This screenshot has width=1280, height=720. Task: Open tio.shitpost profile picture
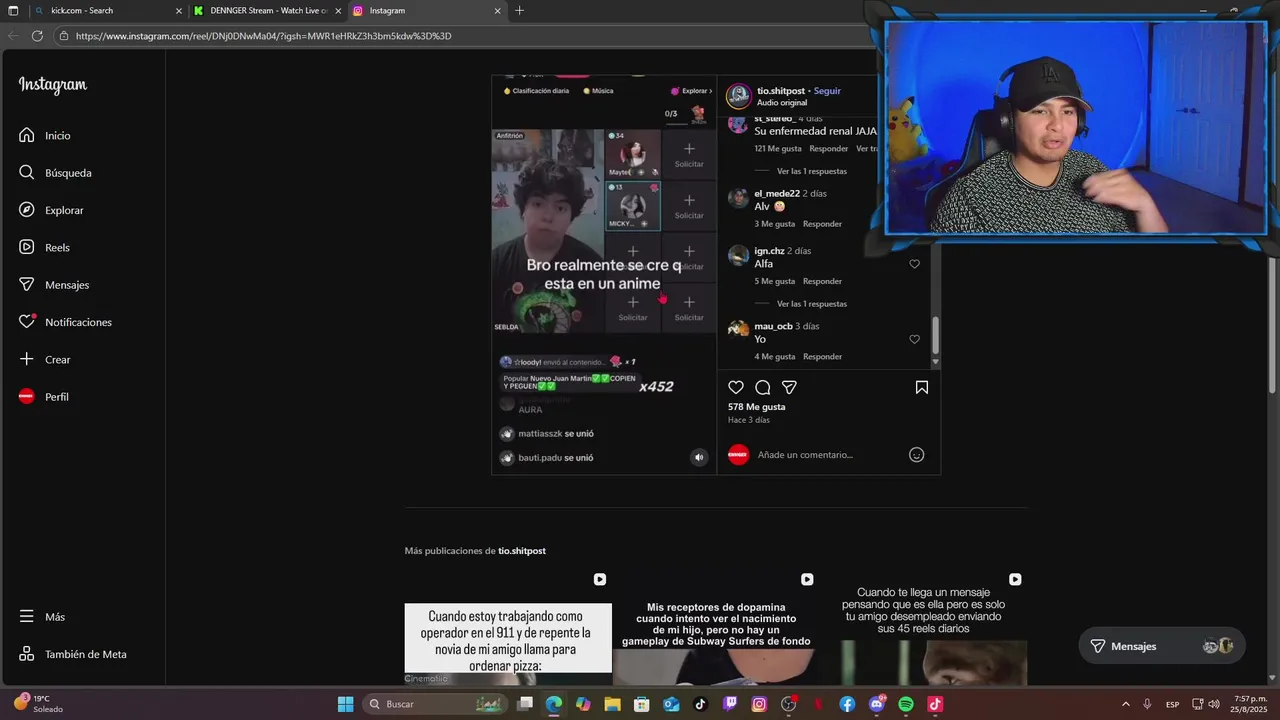[739, 95]
